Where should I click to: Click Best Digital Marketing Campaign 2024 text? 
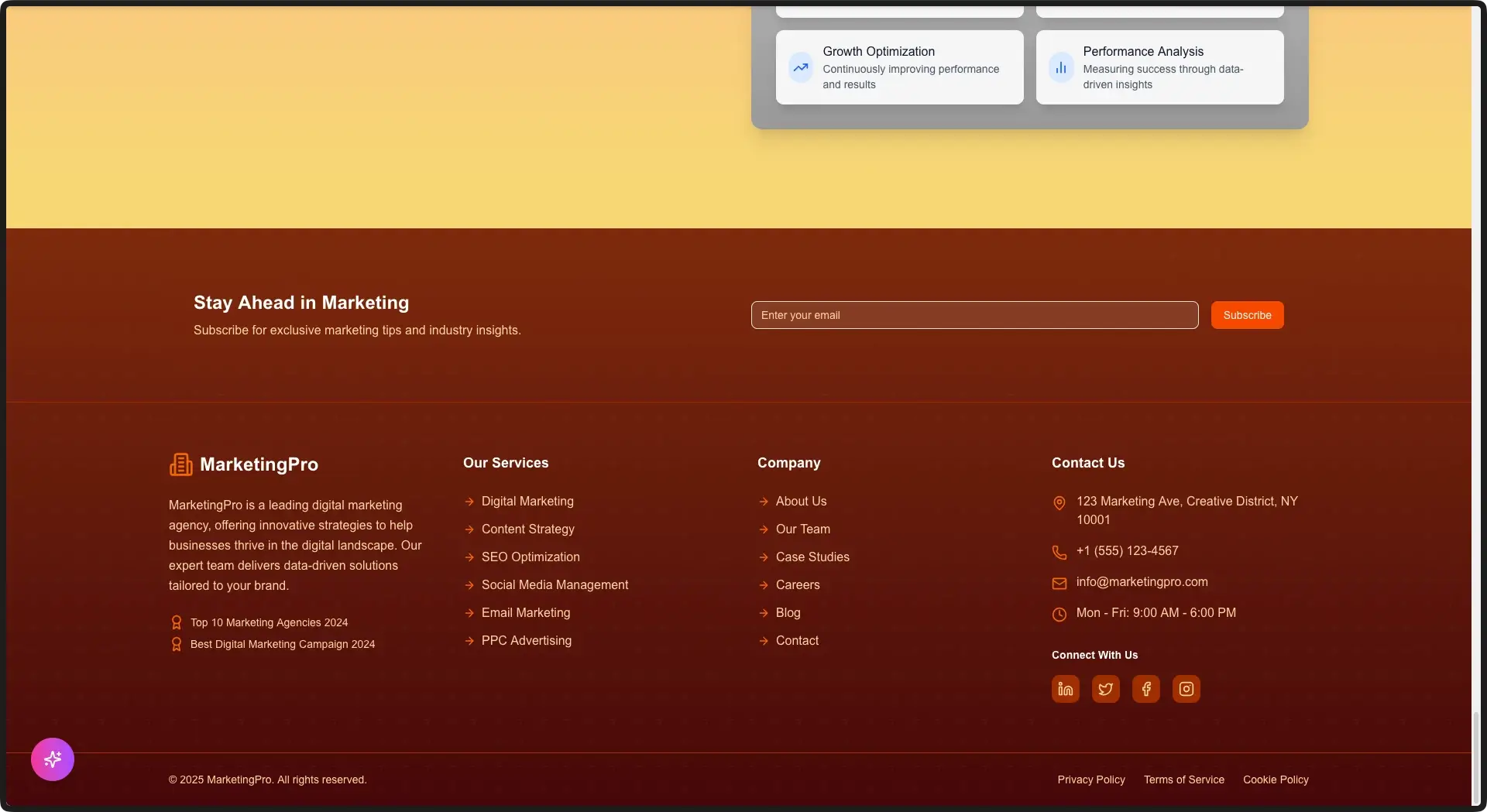pos(283,644)
